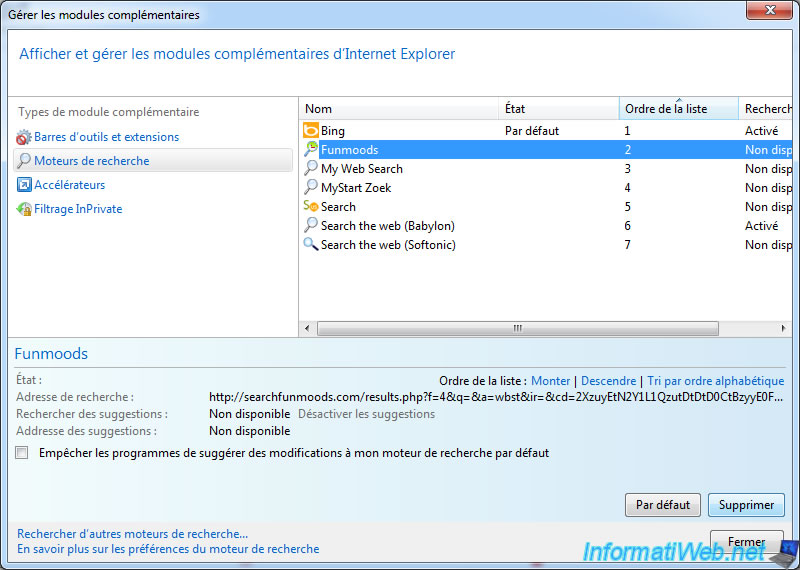Select Moteurs de recherche category
The image size is (800, 570).
click(x=91, y=161)
